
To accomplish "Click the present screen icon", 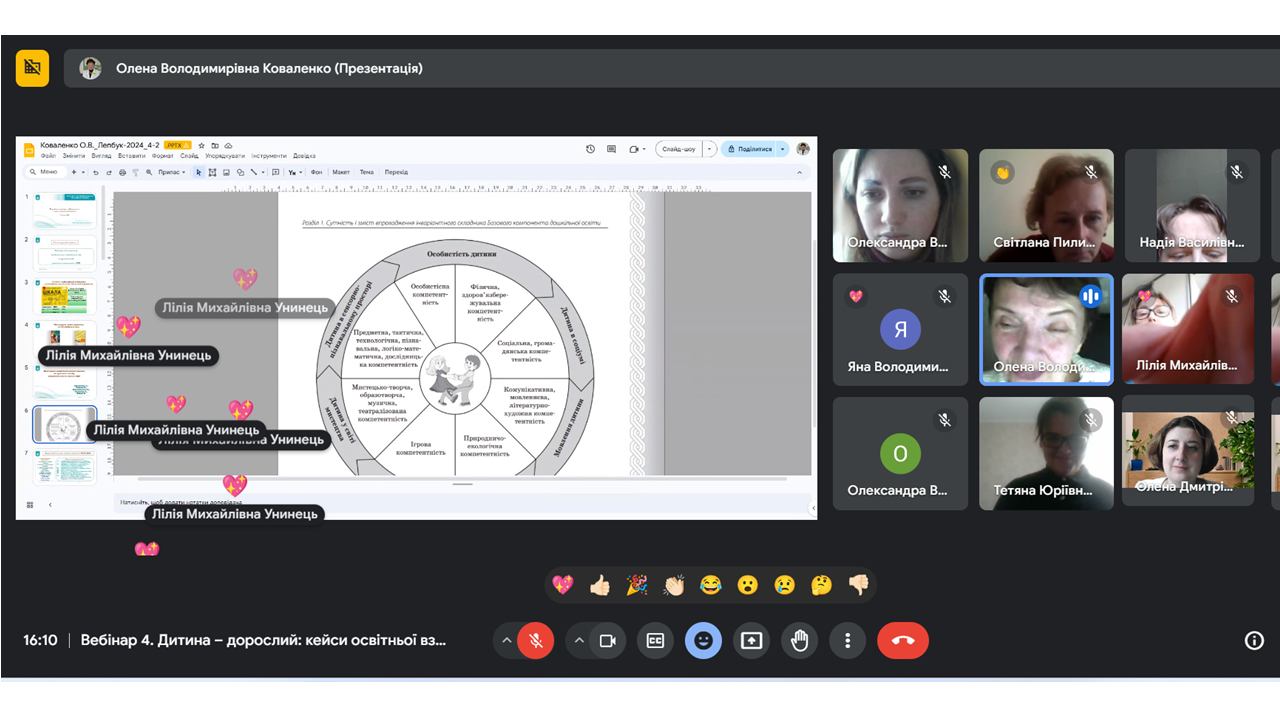I will (751, 641).
